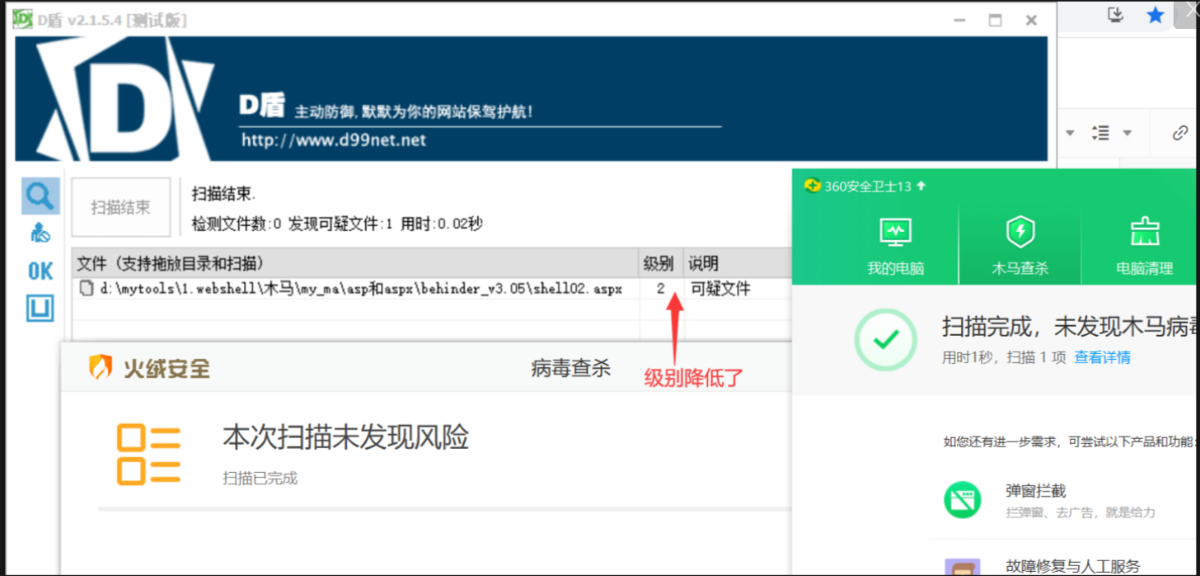Click the browser install-app download icon
This screenshot has height=576, width=1200.
[x=1117, y=15]
